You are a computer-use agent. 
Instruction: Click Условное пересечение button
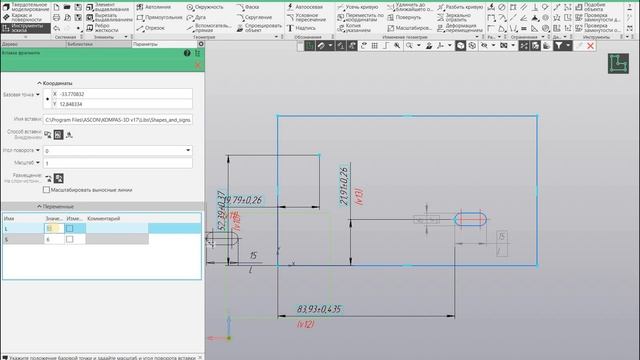point(307,17)
